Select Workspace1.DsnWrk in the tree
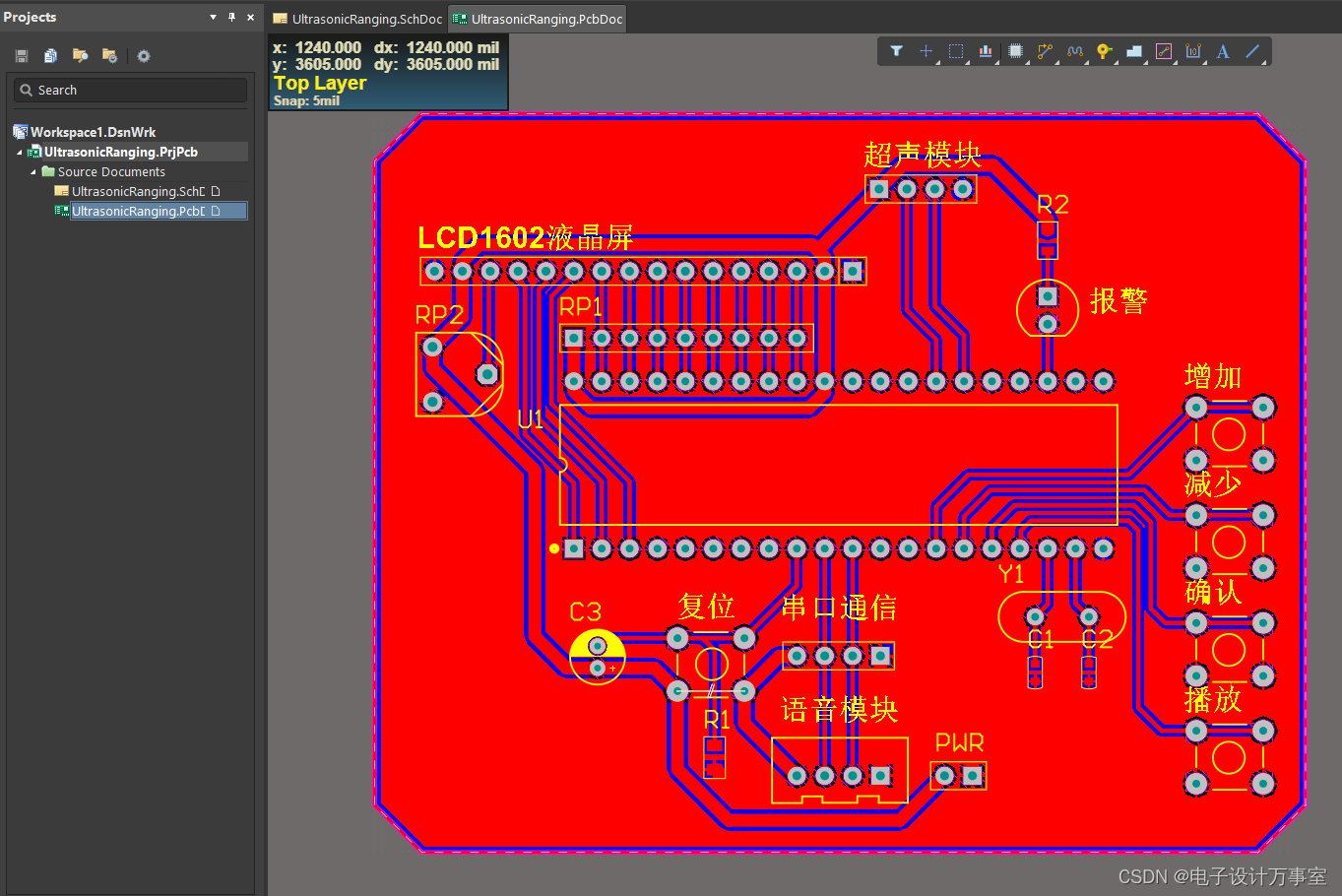 (93, 132)
